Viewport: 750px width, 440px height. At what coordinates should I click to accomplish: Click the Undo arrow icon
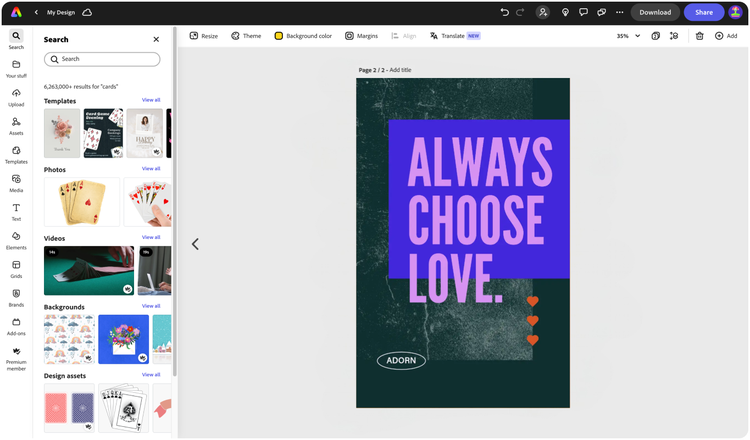[504, 12]
